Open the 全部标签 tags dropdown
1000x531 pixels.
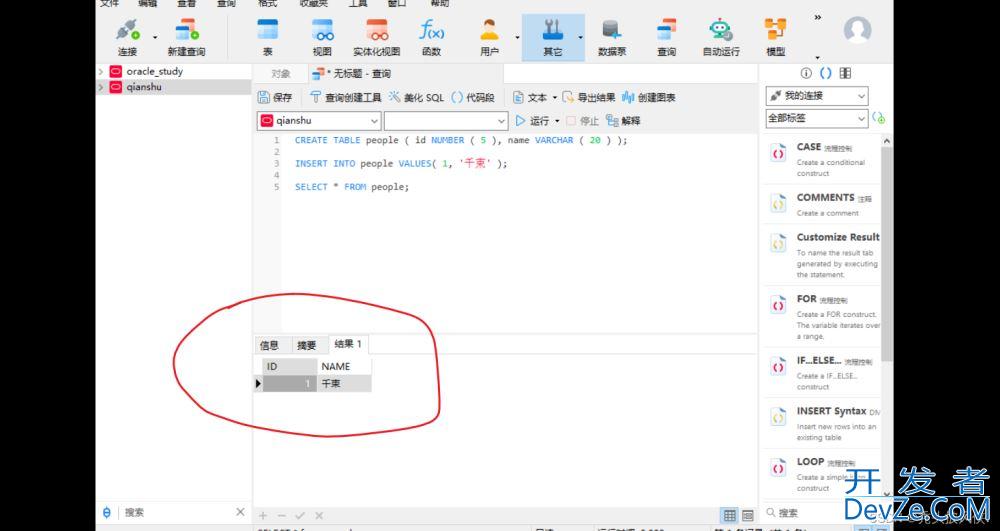(817, 118)
